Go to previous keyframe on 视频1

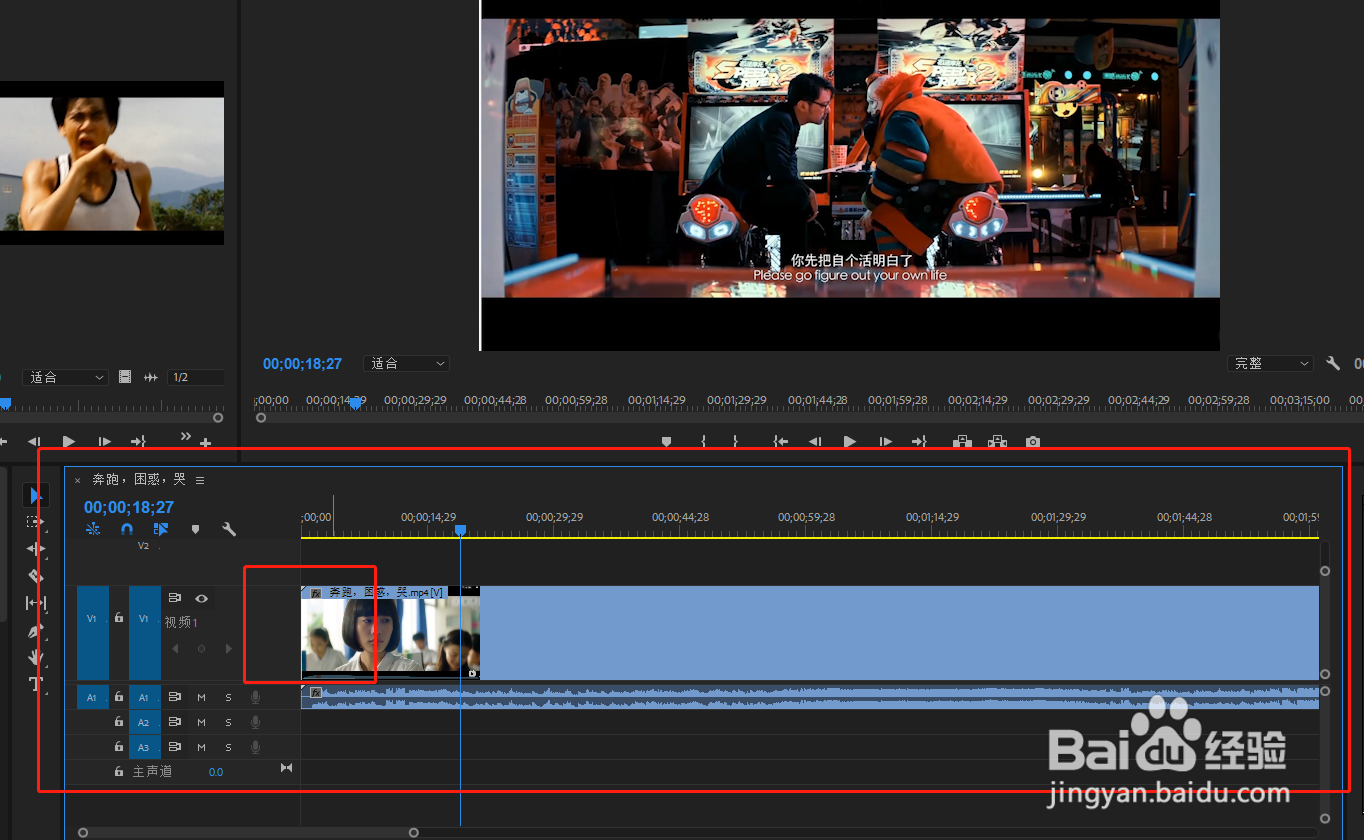pyautogui.click(x=175, y=648)
